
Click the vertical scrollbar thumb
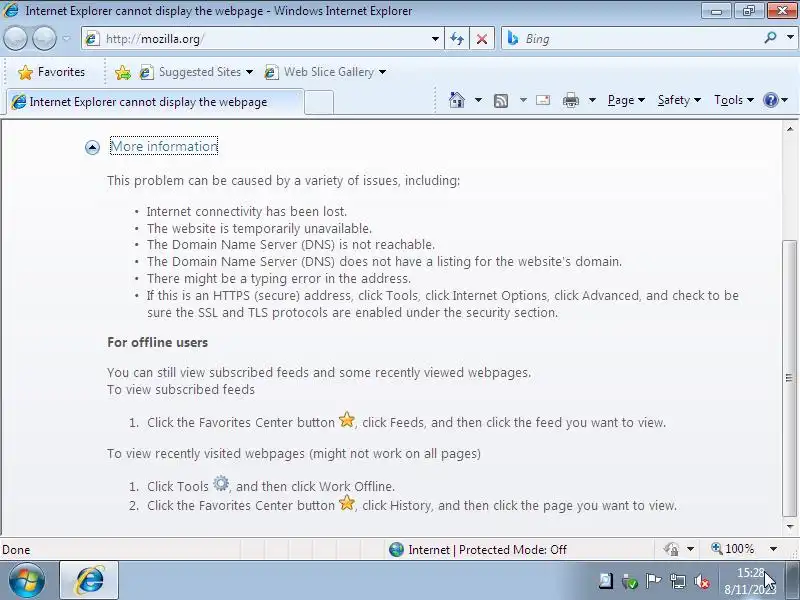click(789, 378)
